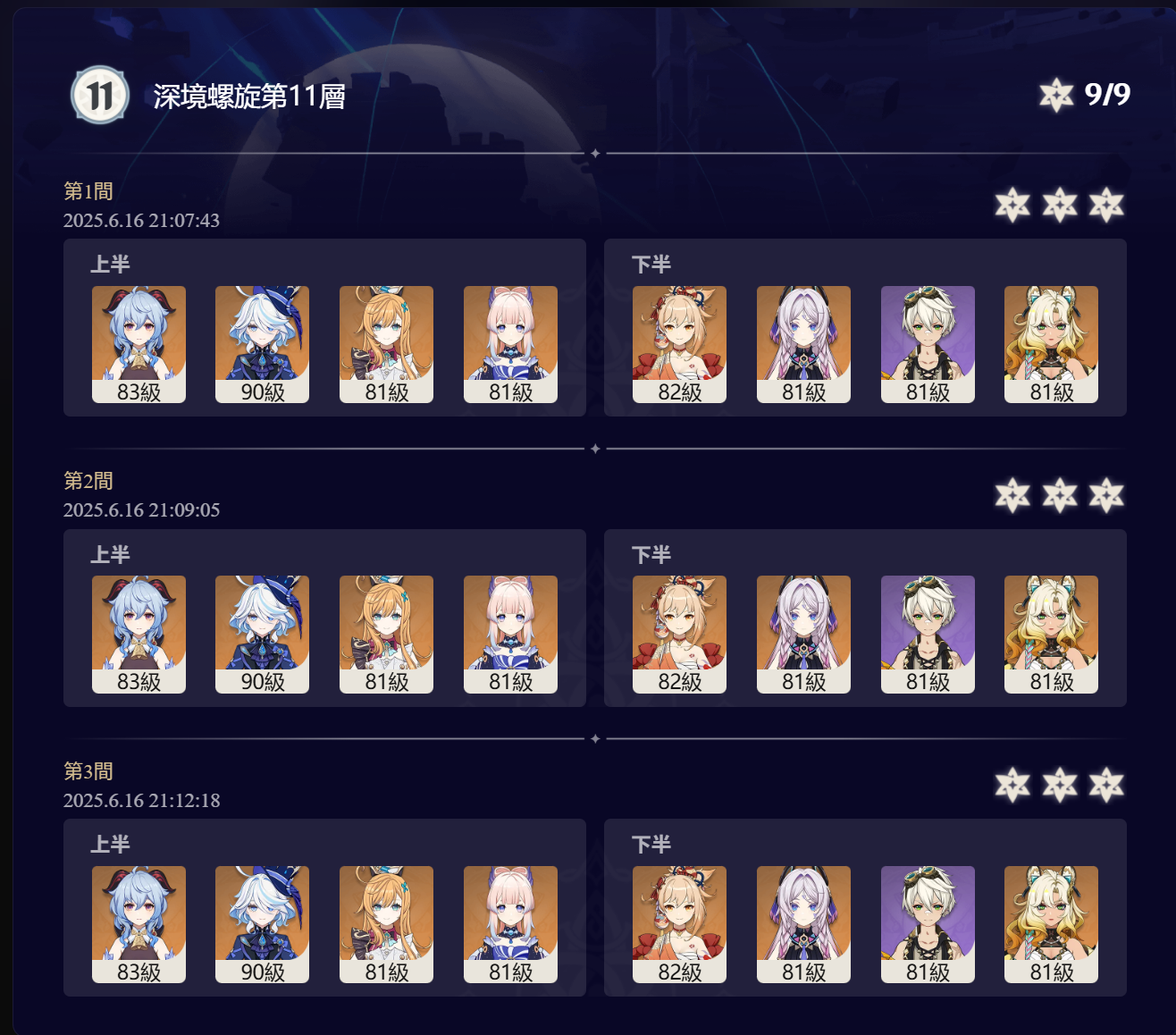
Task: Click the 上半 label in chamber 1
Action: [x=110, y=264]
